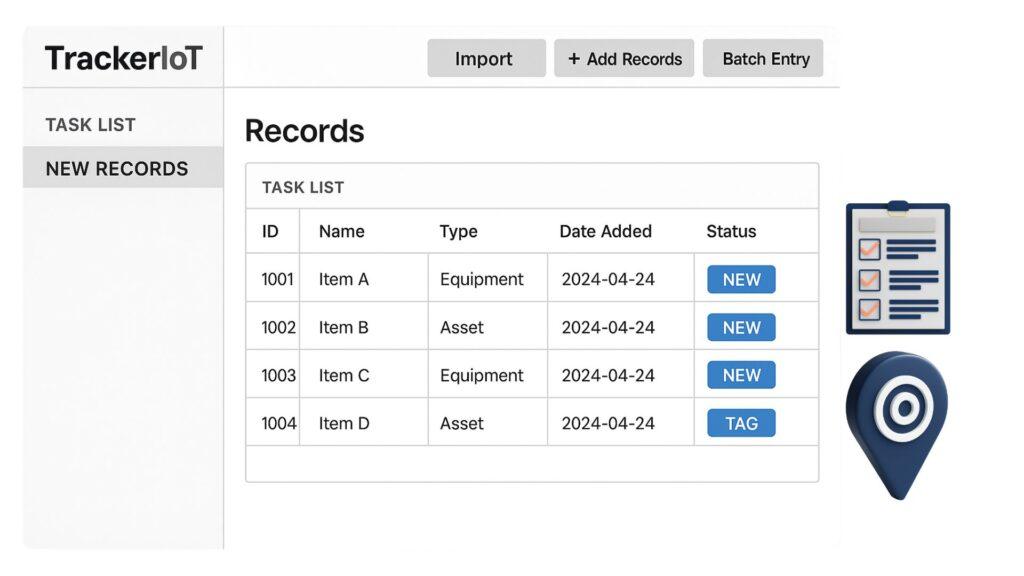
Task: Select TASK LIST in the sidebar
Action: point(90,125)
